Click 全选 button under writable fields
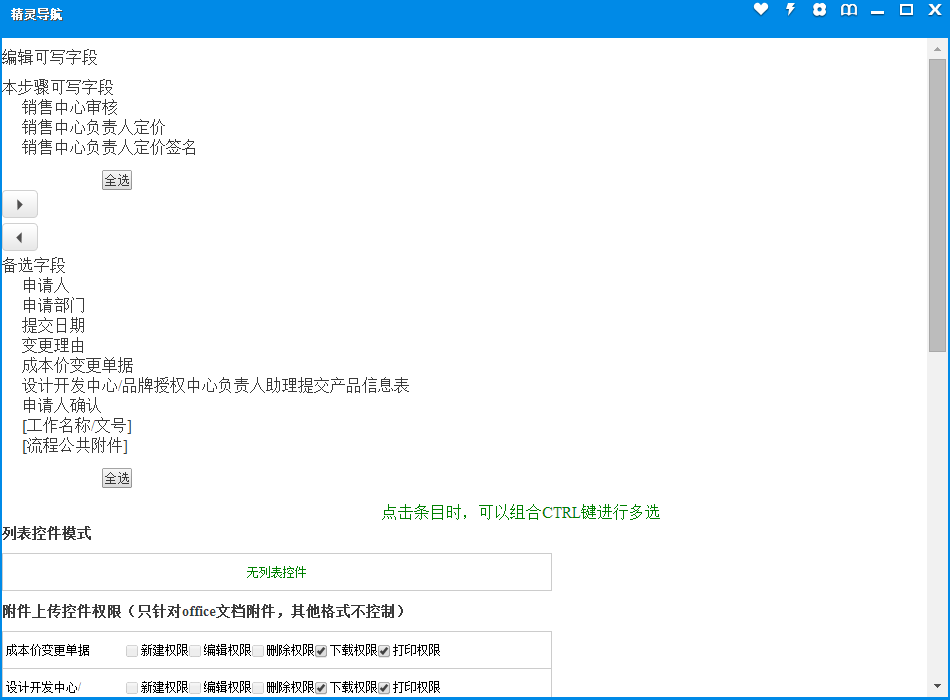This screenshot has height=700, width=950. click(117, 180)
